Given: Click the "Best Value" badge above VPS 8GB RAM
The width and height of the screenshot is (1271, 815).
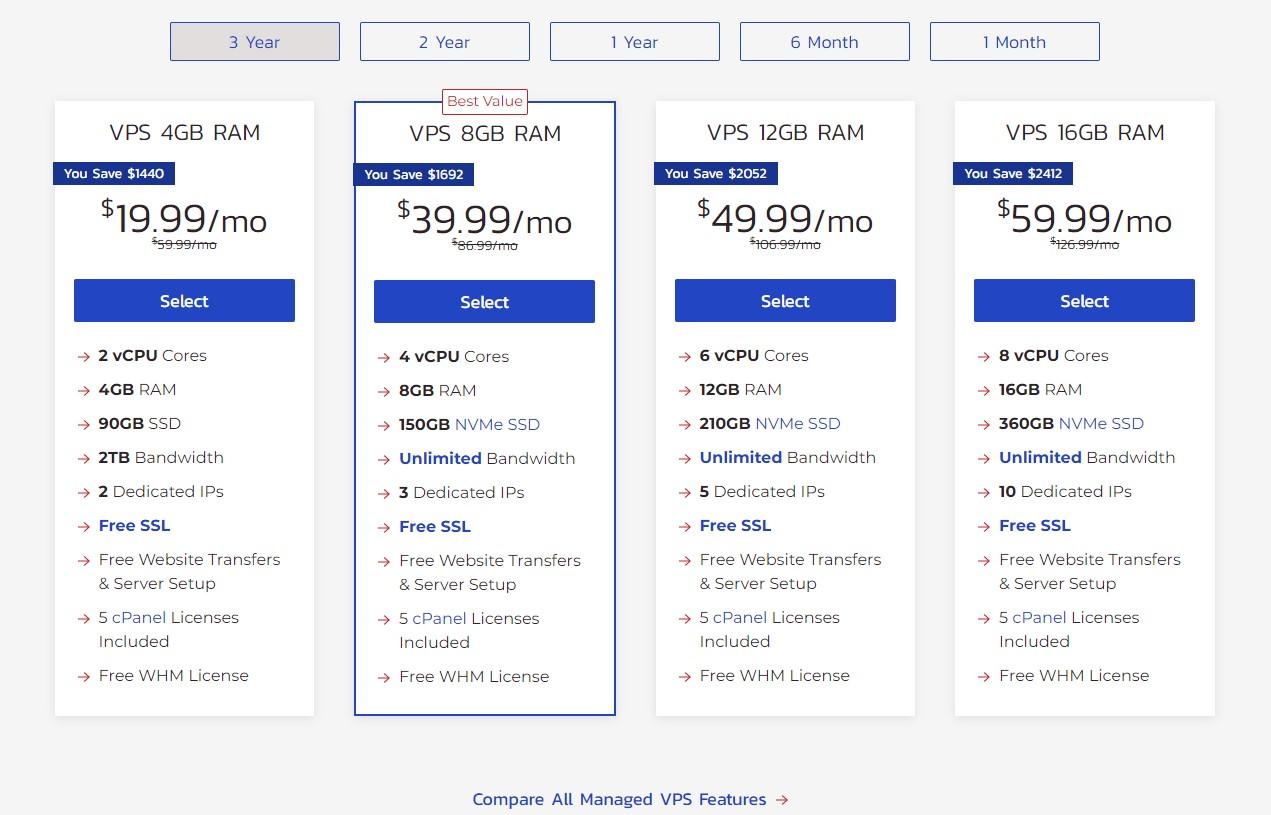Looking at the screenshot, I should click(x=485, y=101).
